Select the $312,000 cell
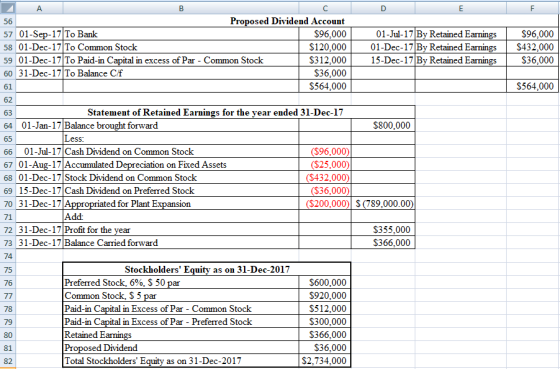This screenshot has height=369, width=560. click(325, 60)
